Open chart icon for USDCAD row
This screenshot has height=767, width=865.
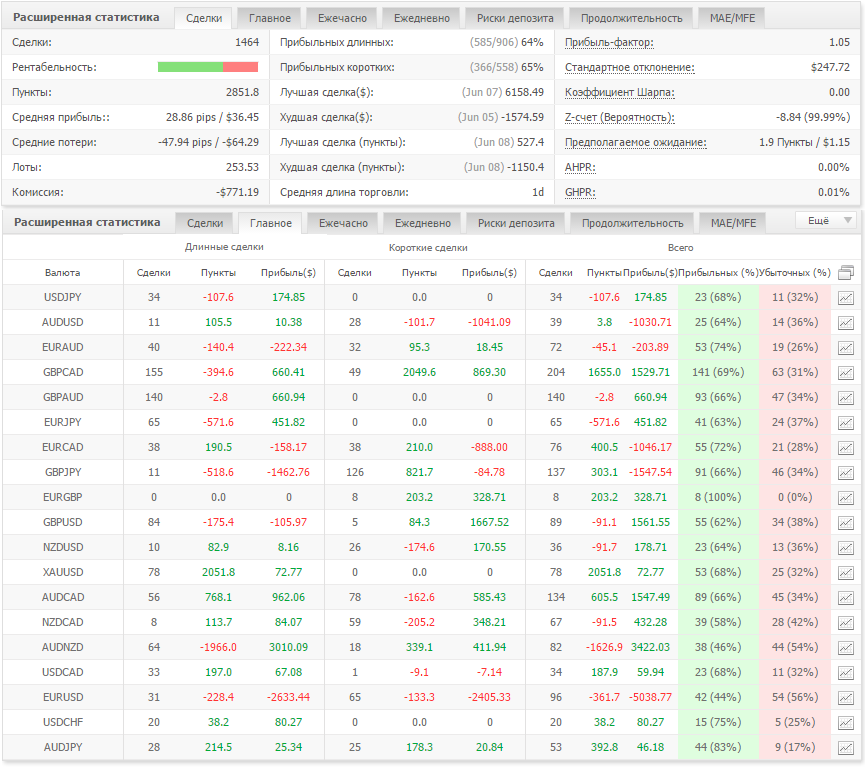pos(846,673)
